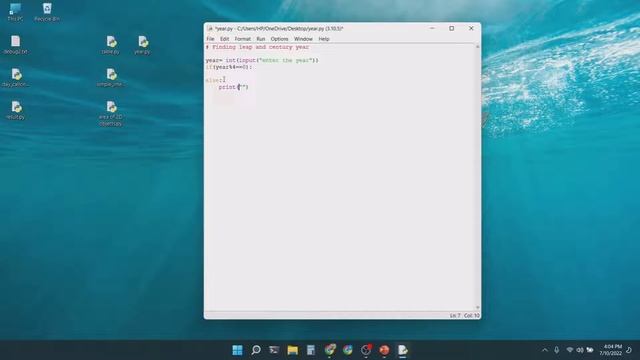Click the notification moon icon in tray
The width and height of the screenshot is (640, 360).
[629, 350]
